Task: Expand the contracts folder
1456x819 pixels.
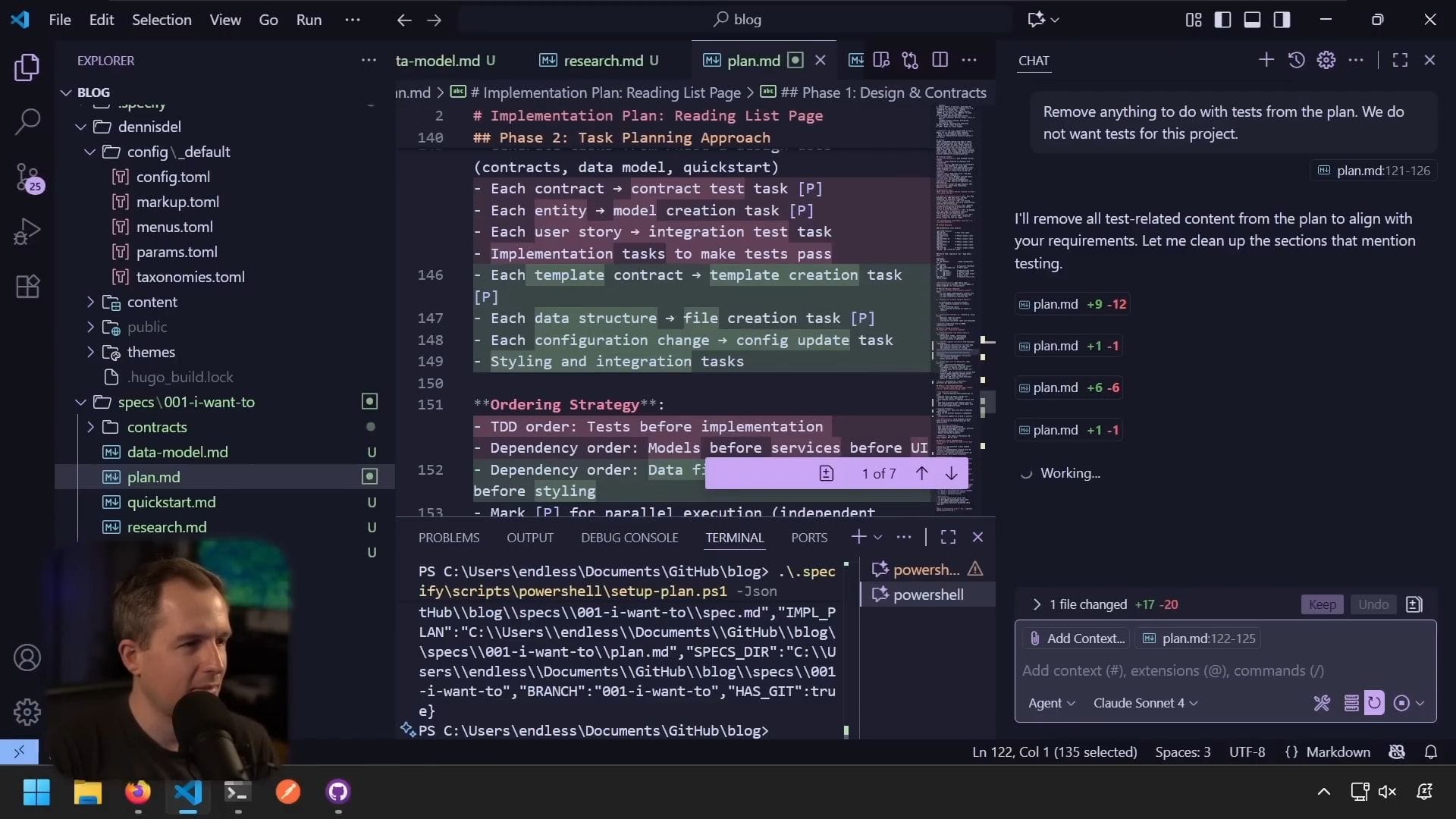Action: click(156, 427)
